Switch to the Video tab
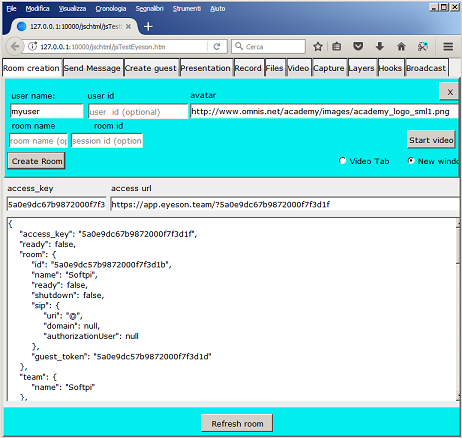The image size is (462, 438). pyautogui.click(x=298, y=68)
